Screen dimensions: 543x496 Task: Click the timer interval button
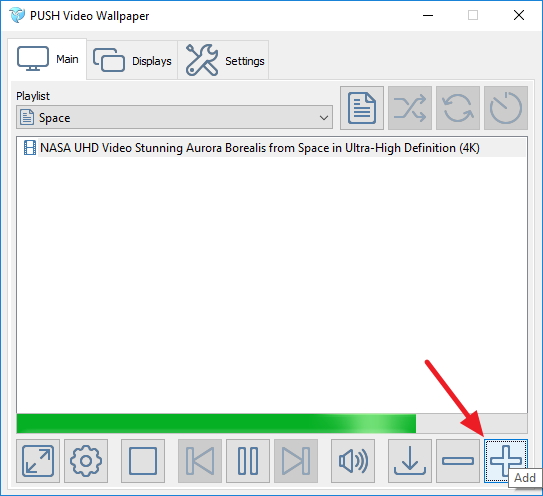[506, 108]
